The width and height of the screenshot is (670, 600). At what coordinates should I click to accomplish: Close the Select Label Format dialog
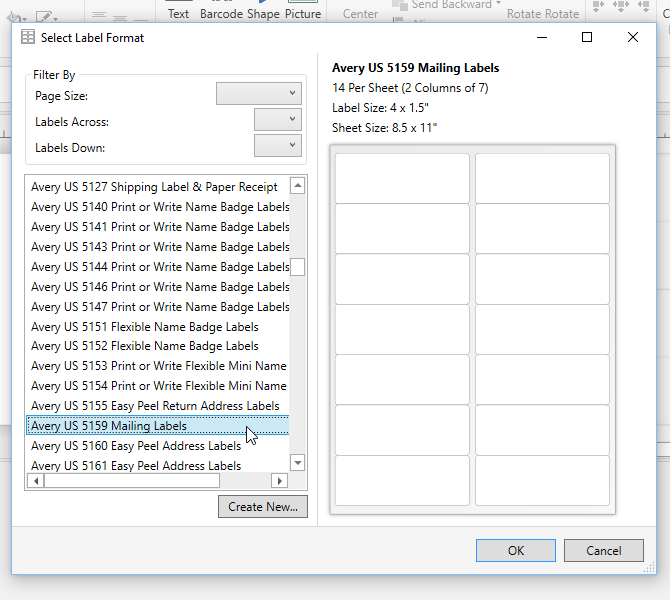point(633,37)
